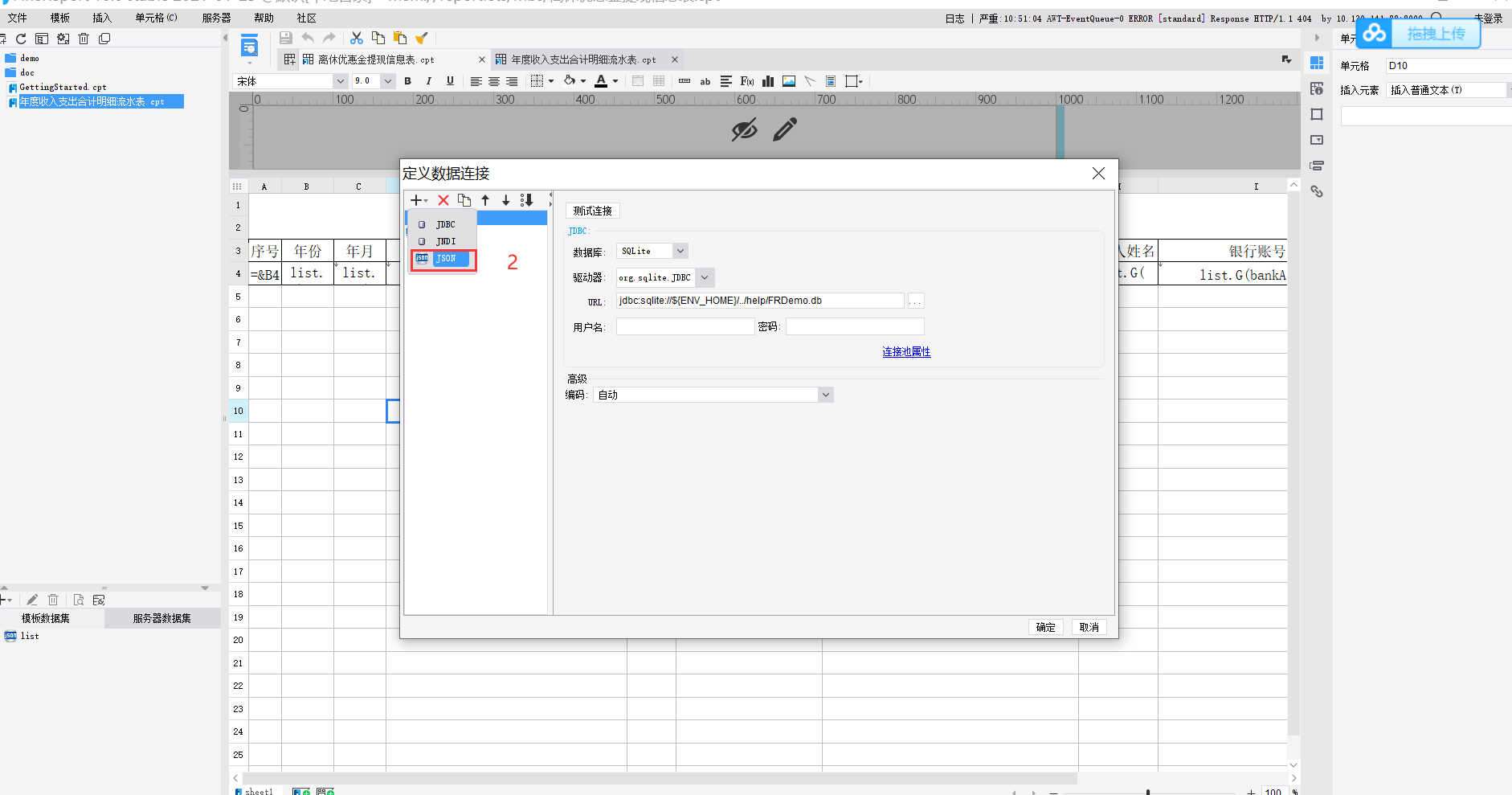Open the 驱动器 org.sqlite.JDBC dropdown
Screen dimensions: 1512x795
click(705, 277)
